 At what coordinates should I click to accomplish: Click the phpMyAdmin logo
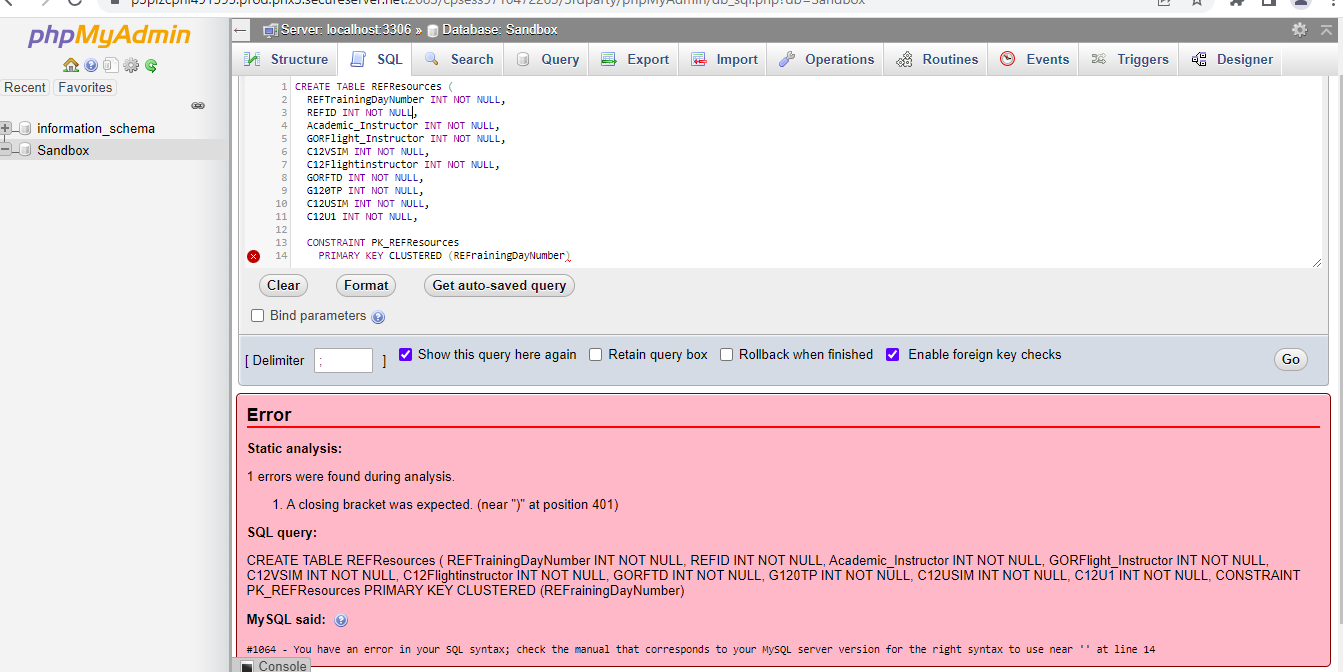tap(109, 36)
